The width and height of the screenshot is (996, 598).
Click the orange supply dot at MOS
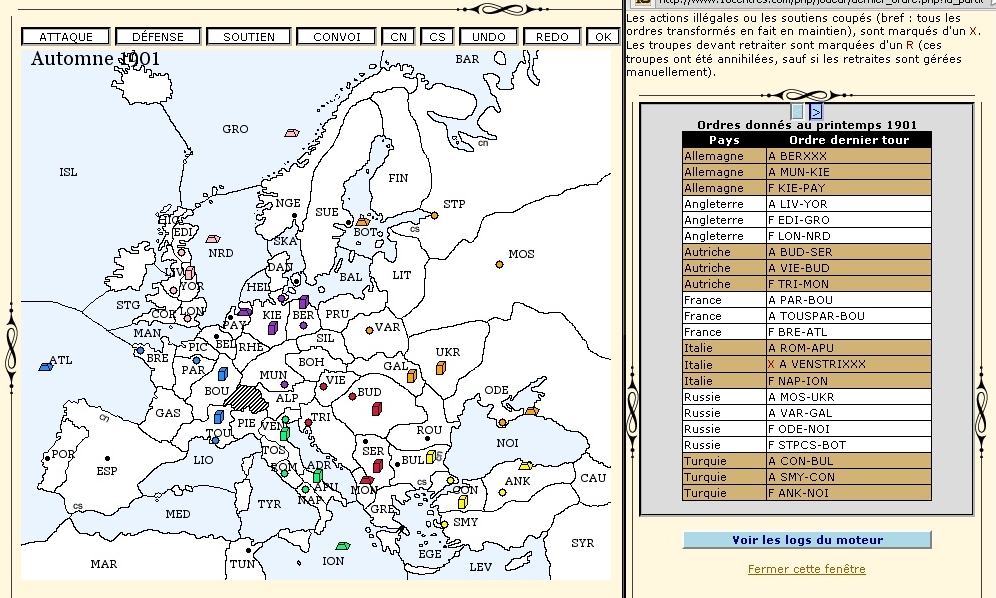coord(499,264)
